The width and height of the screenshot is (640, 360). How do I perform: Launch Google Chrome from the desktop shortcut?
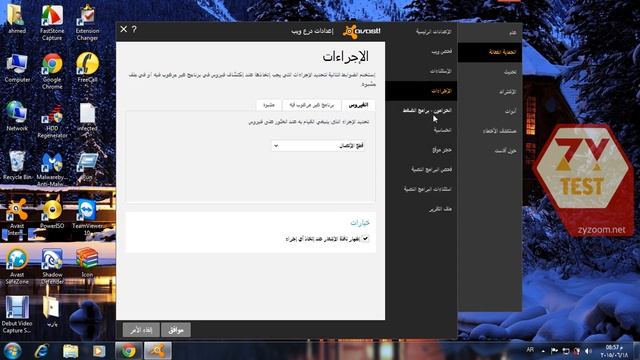(x=52, y=71)
